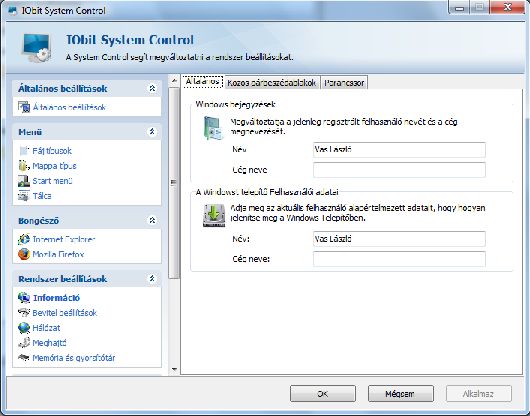Click the Memória és gyorsítótár icon
Viewport: 530px width, 416px height.
24,358
